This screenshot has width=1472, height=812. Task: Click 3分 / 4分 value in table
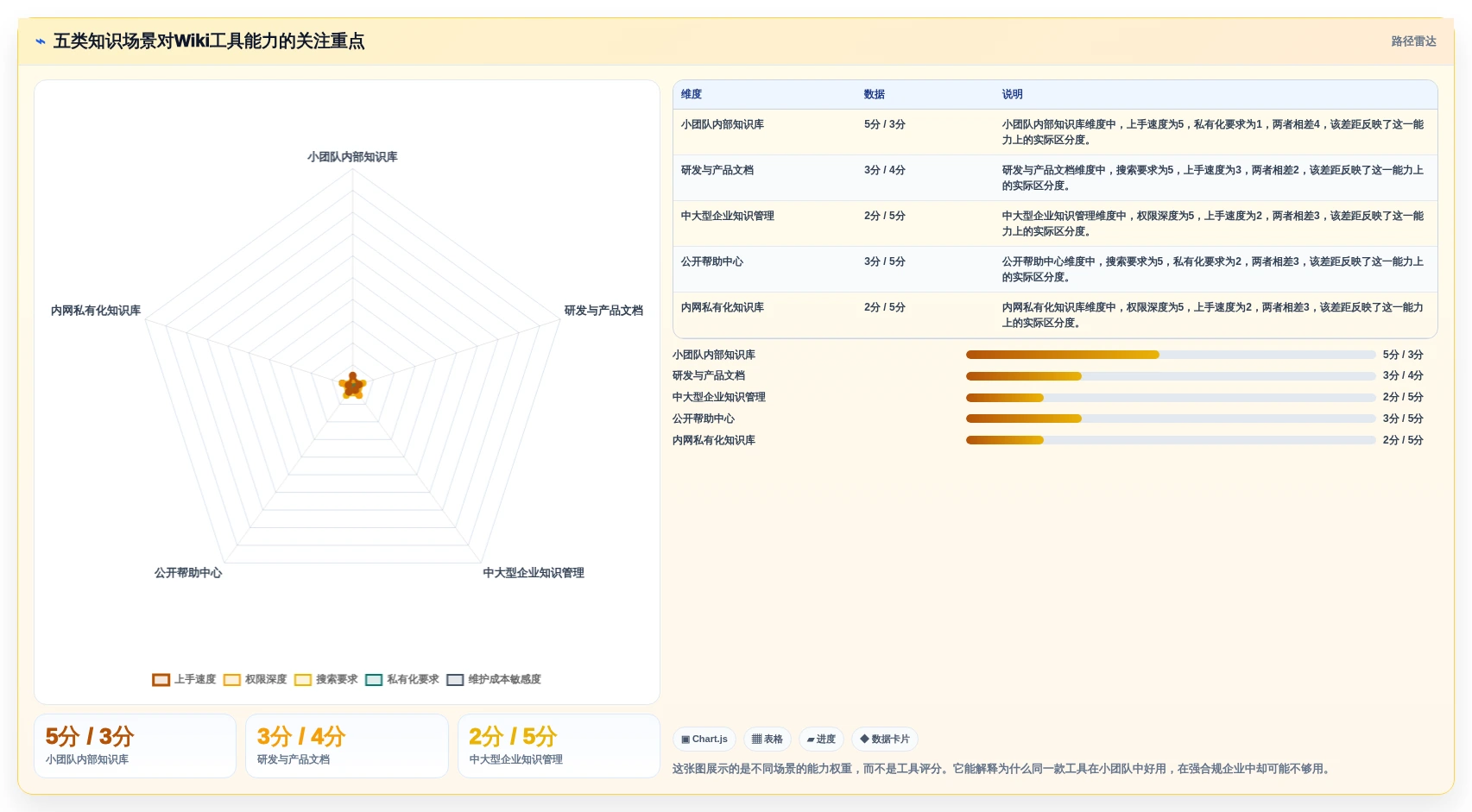point(885,171)
